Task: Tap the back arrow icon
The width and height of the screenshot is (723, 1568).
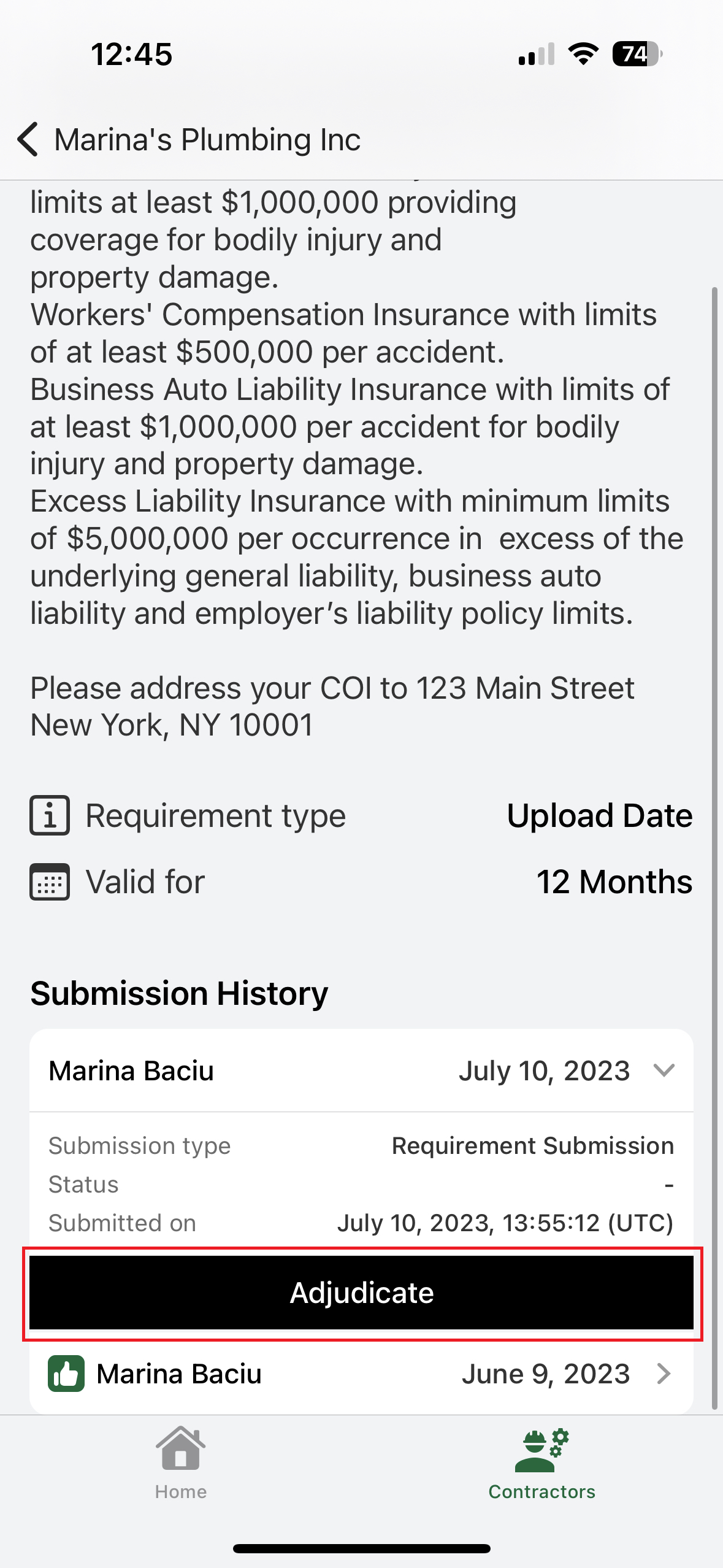Action: 28,139
